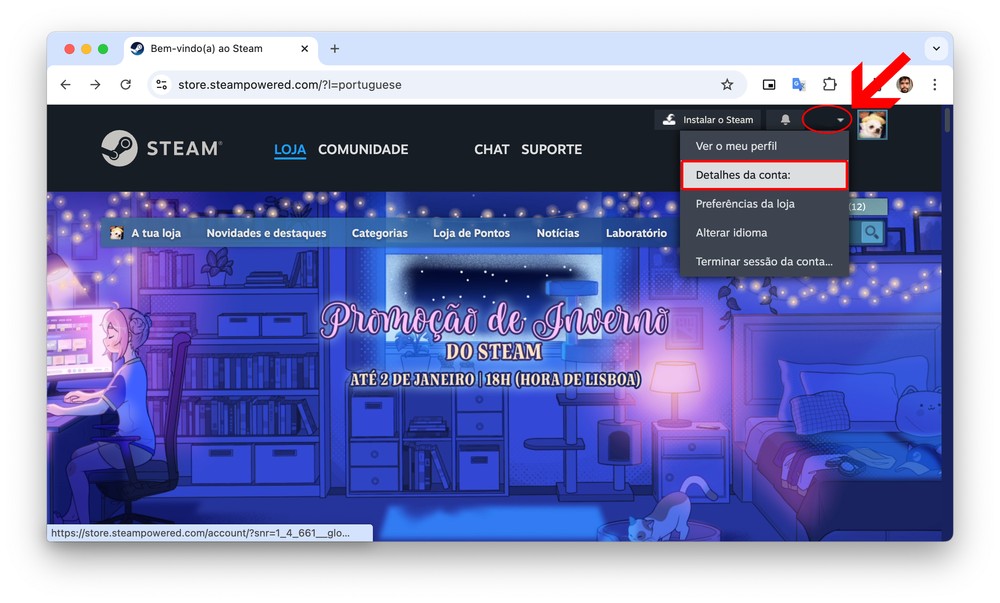Expand the tab search dropdown arrow
The image size is (1000, 603).
(936, 48)
